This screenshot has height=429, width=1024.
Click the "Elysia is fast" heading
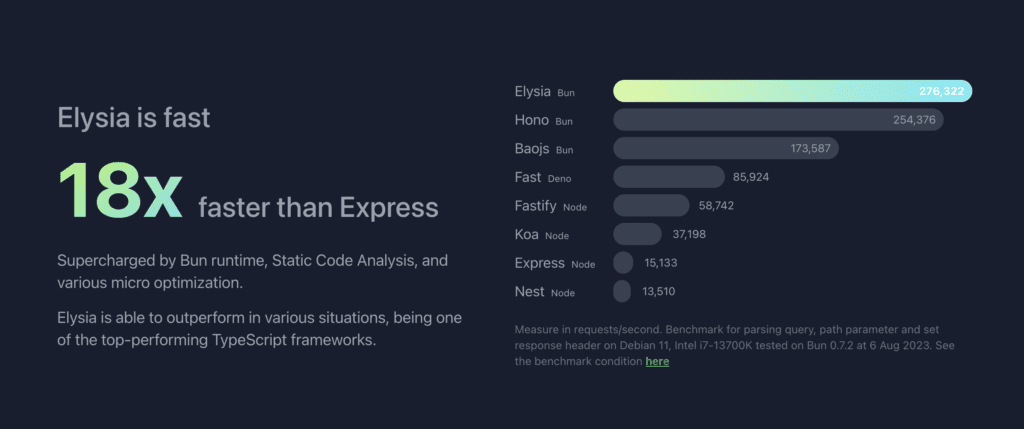point(134,118)
